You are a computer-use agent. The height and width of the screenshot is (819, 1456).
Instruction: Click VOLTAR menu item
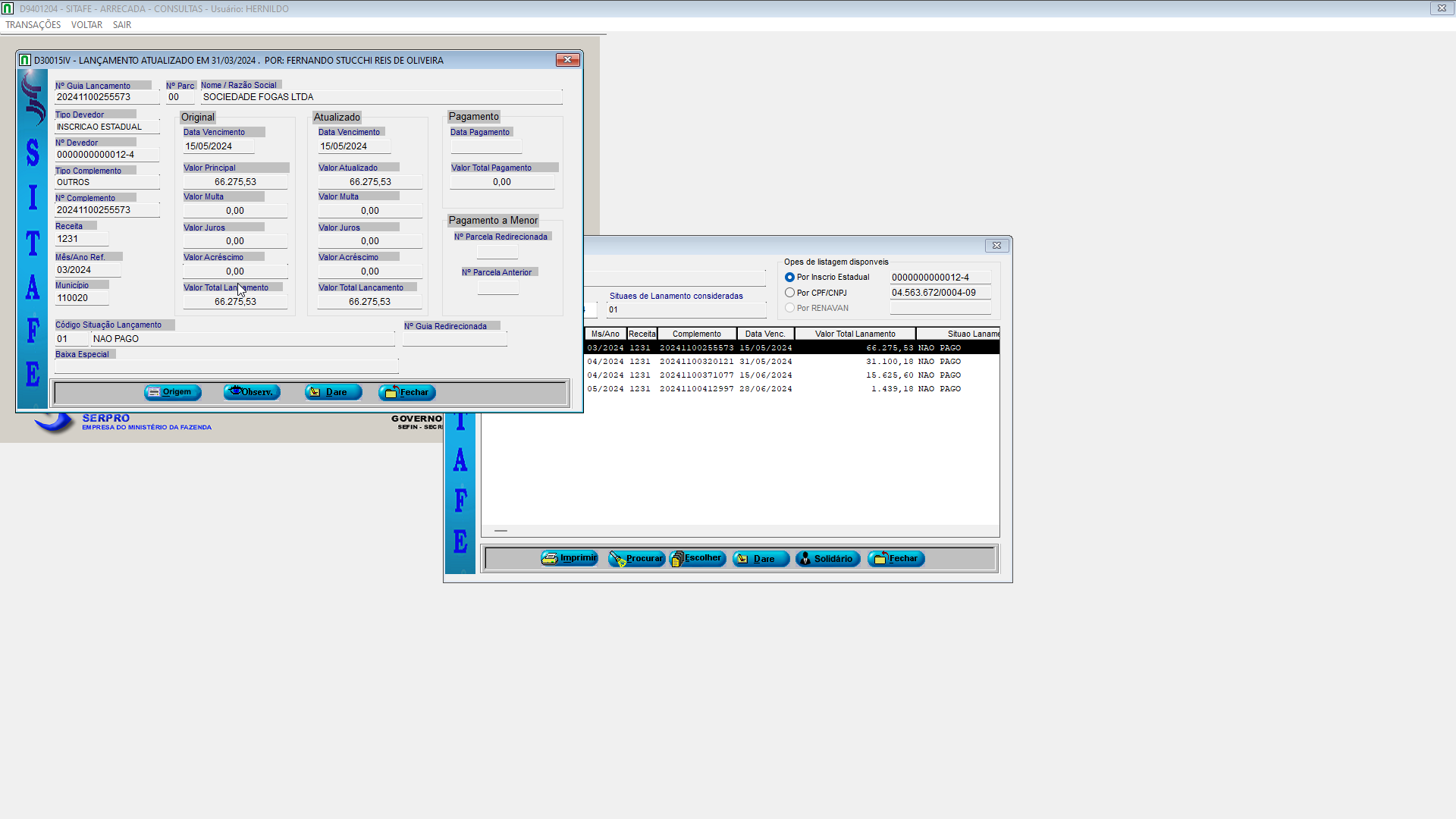point(86,25)
